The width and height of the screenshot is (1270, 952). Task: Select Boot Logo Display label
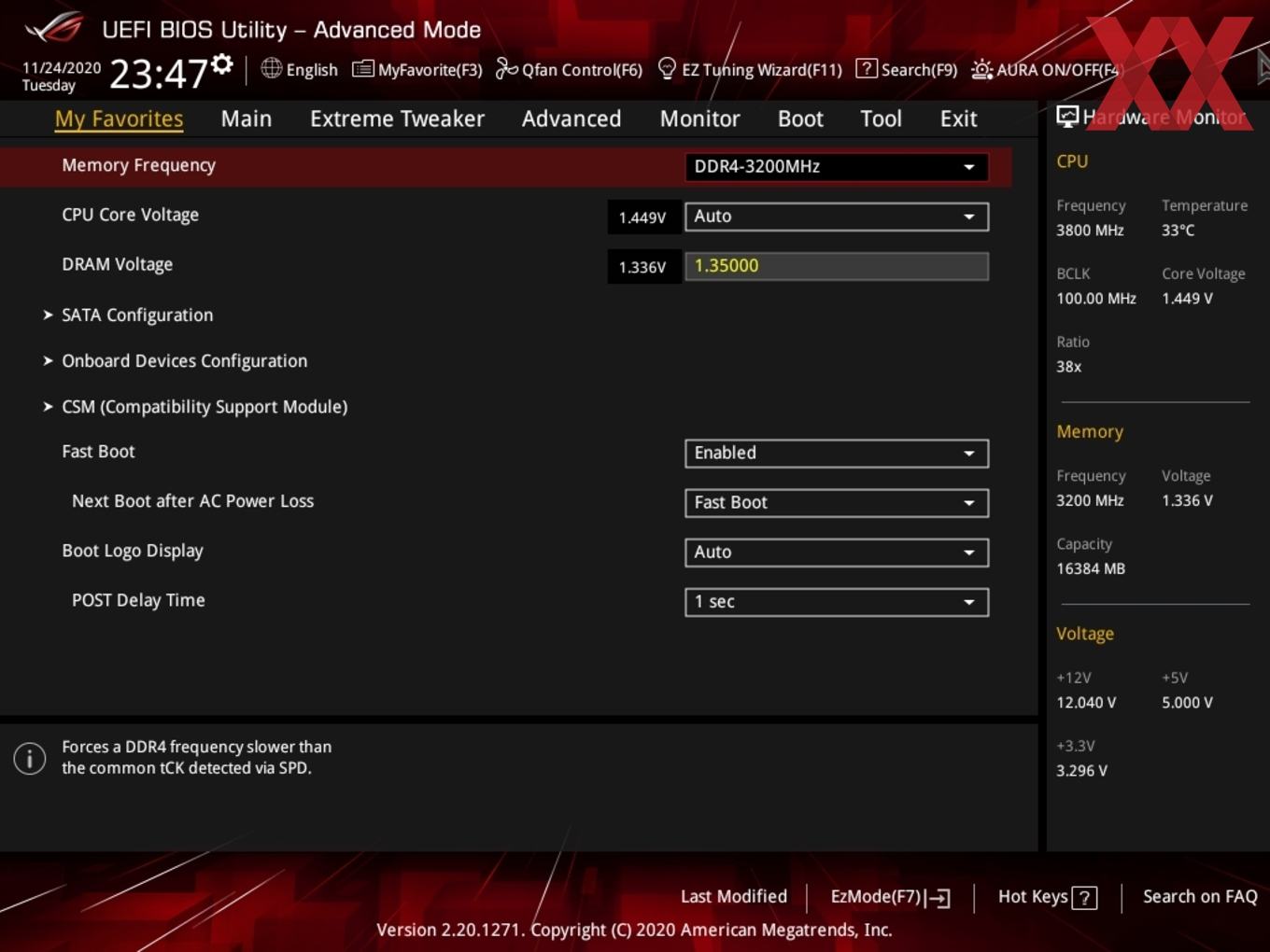[x=132, y=551]
